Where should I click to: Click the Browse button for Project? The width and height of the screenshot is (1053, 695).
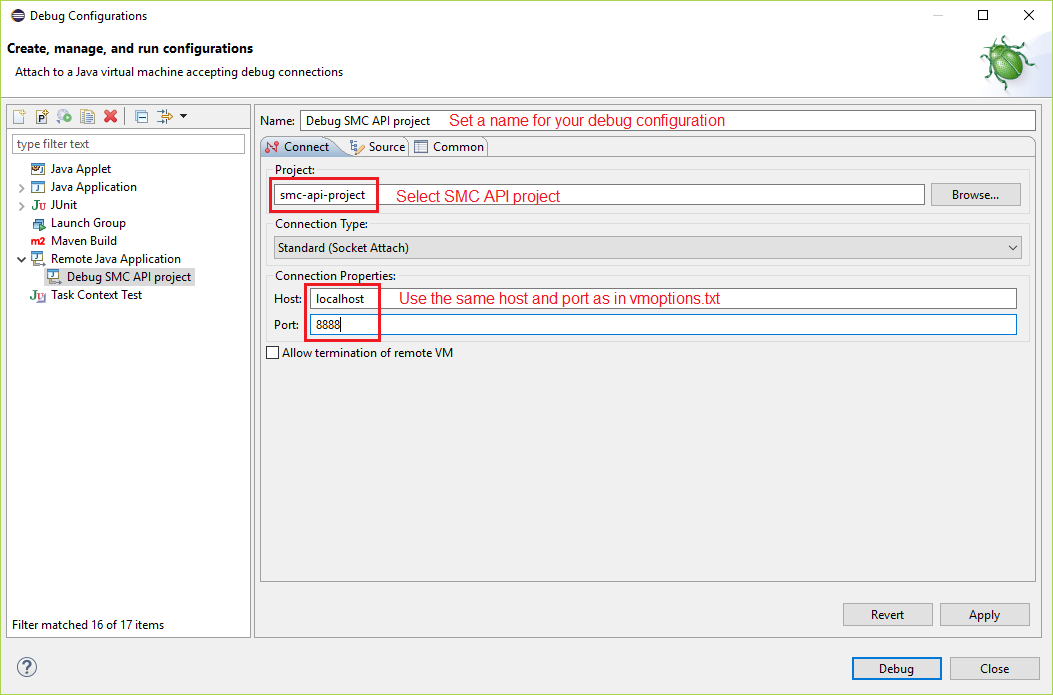[x=975, y=194]
